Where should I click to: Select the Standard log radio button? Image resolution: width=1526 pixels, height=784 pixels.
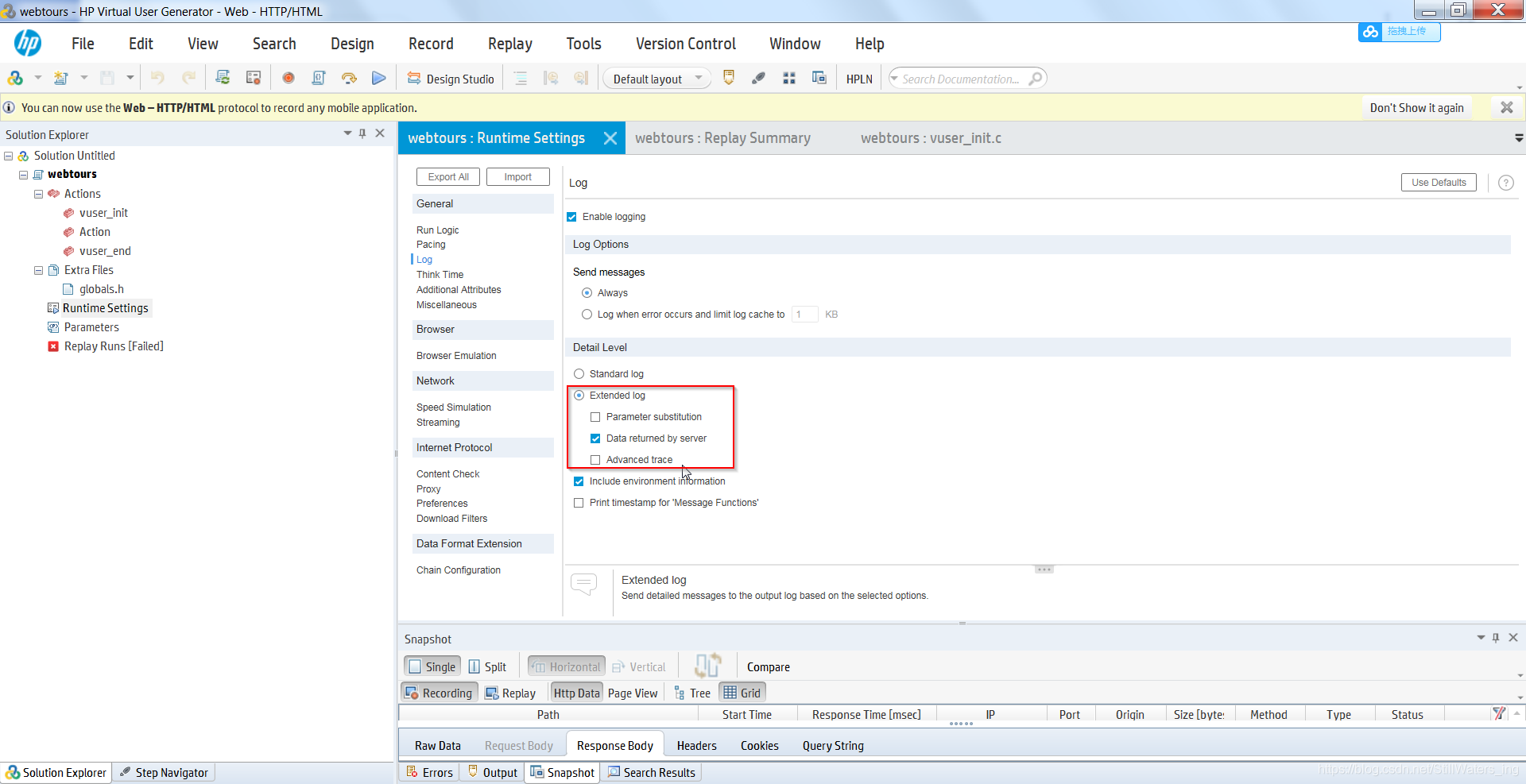[x=579, y=374]
